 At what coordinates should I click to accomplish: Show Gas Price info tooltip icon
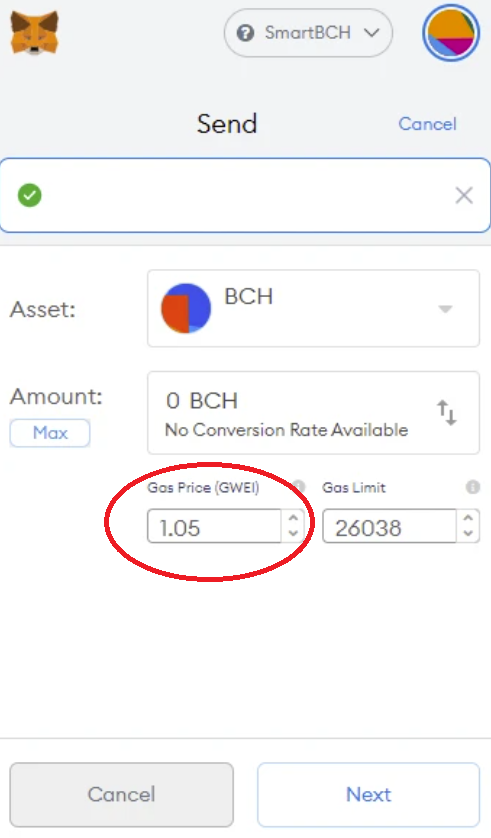pyautogui.click(x=299, y=486)
